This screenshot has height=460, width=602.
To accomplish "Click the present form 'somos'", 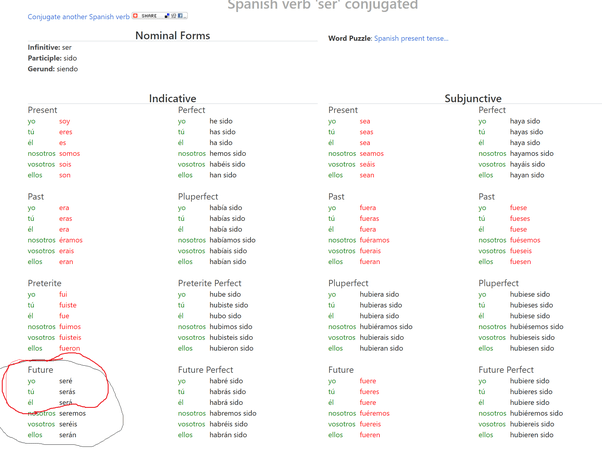I will [x=69, y=153].
